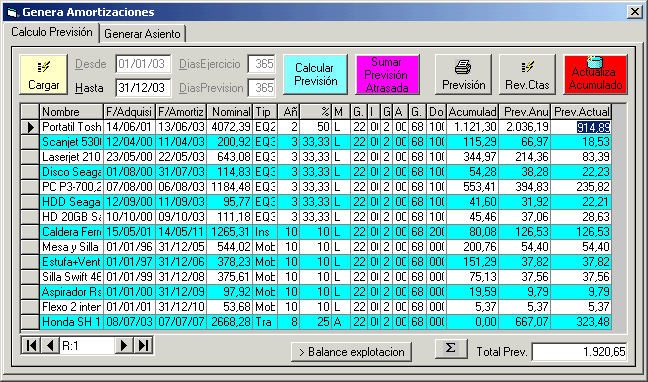Click the HDD Seaga name cell

71,202
